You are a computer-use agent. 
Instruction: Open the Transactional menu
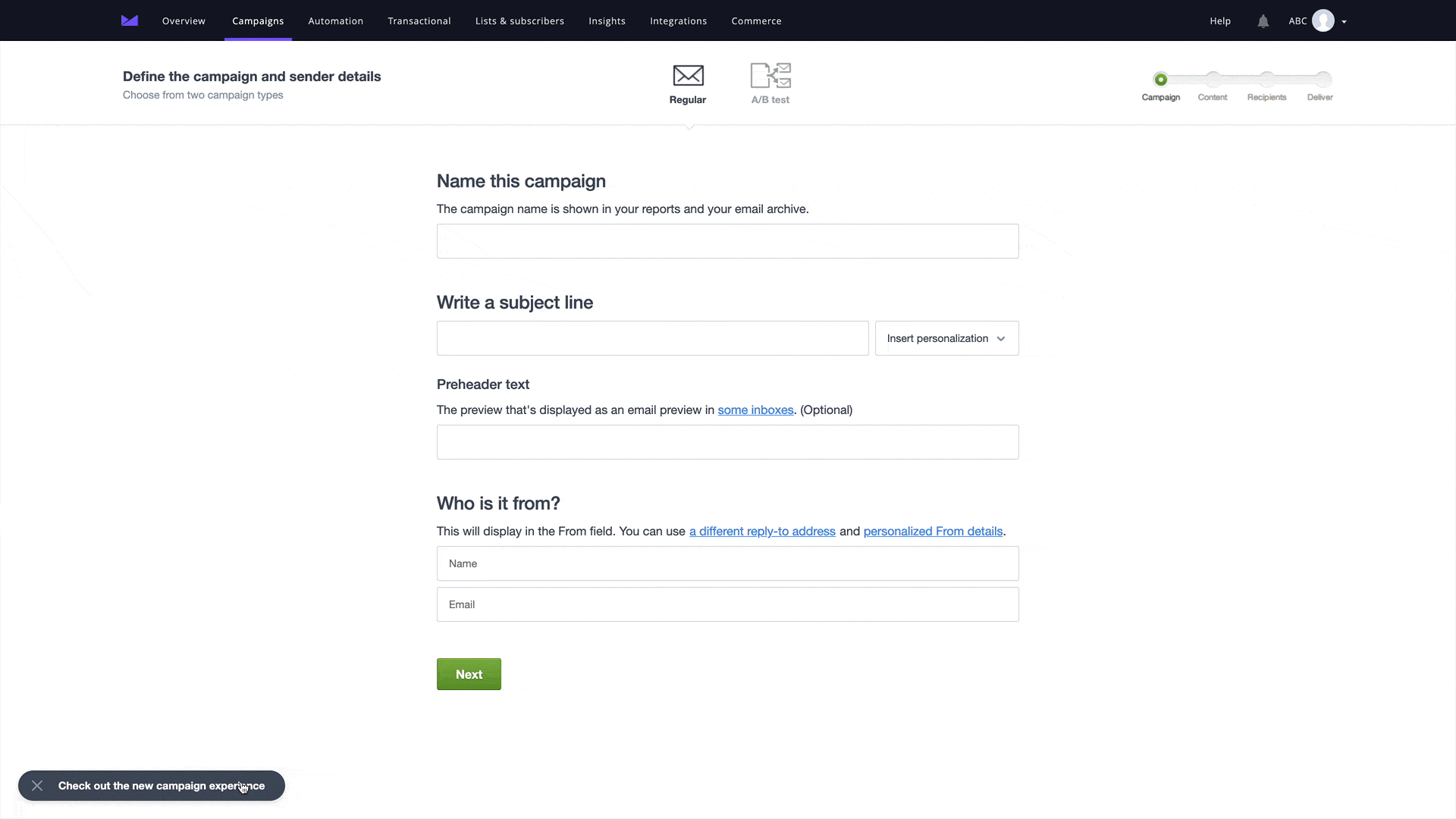point(419,20)
